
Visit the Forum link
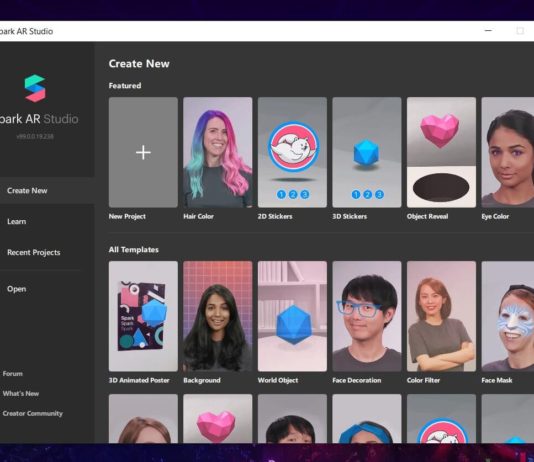(13, 373)
